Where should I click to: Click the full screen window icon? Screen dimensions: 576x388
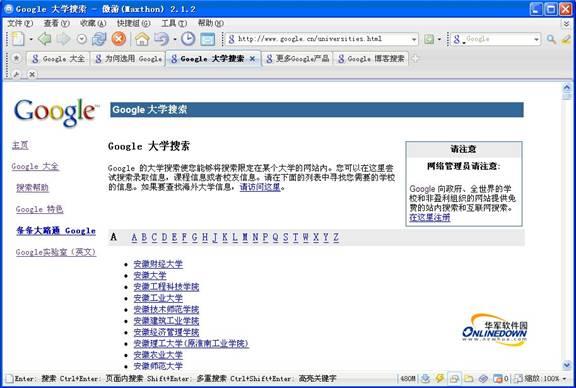pos(208,39)
